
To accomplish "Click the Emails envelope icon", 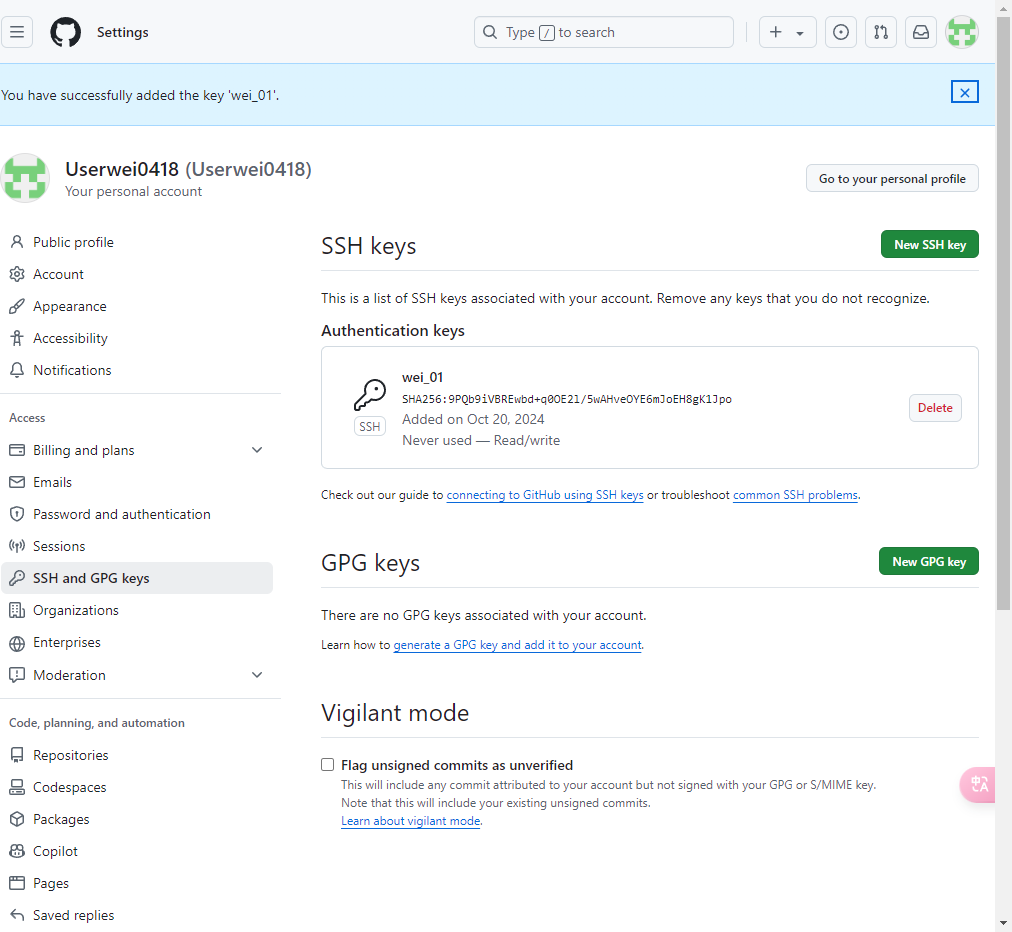I will click(x=17, y=482).
